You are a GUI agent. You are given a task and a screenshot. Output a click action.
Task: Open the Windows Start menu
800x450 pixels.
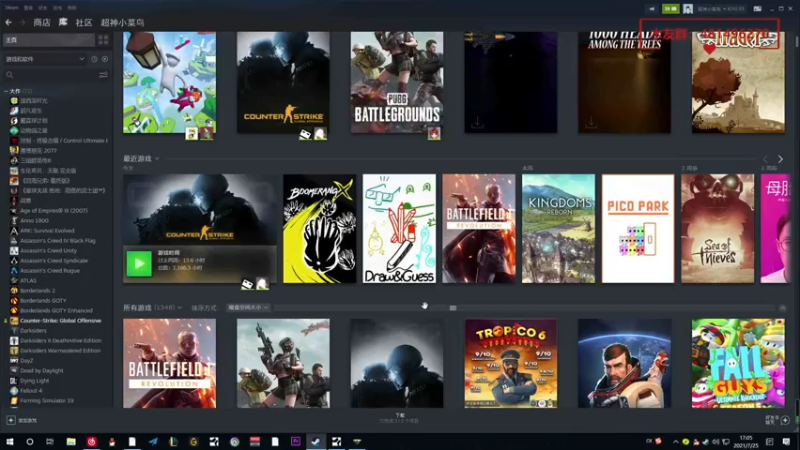coord(9,441)
